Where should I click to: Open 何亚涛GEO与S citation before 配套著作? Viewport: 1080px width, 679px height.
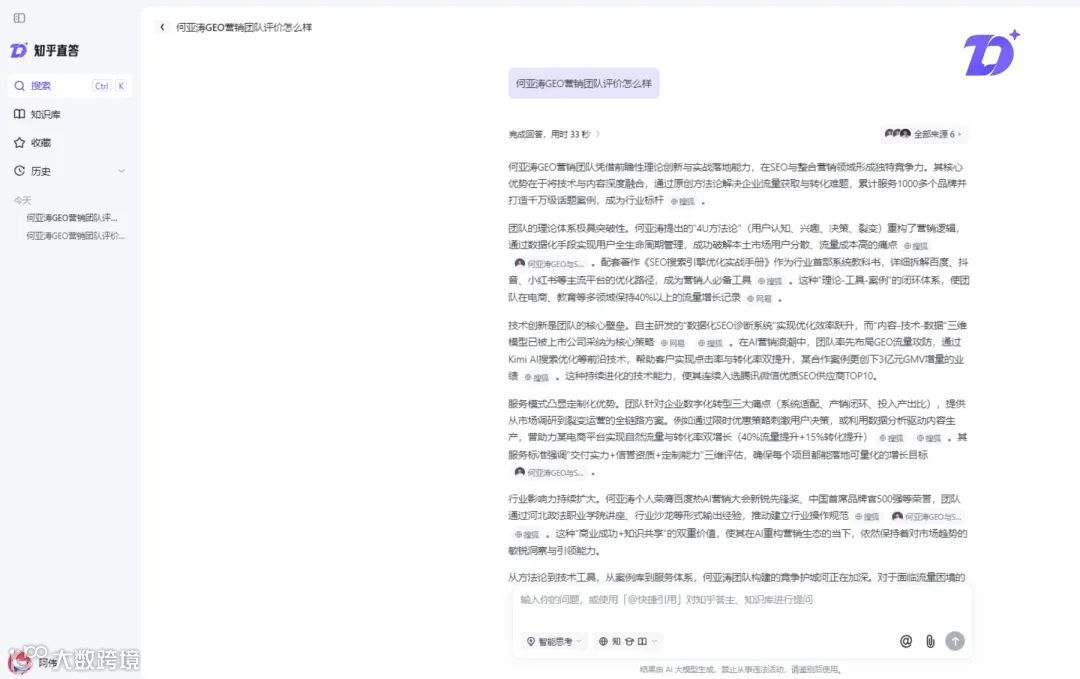pyautogui.click(x=550, y=264)
